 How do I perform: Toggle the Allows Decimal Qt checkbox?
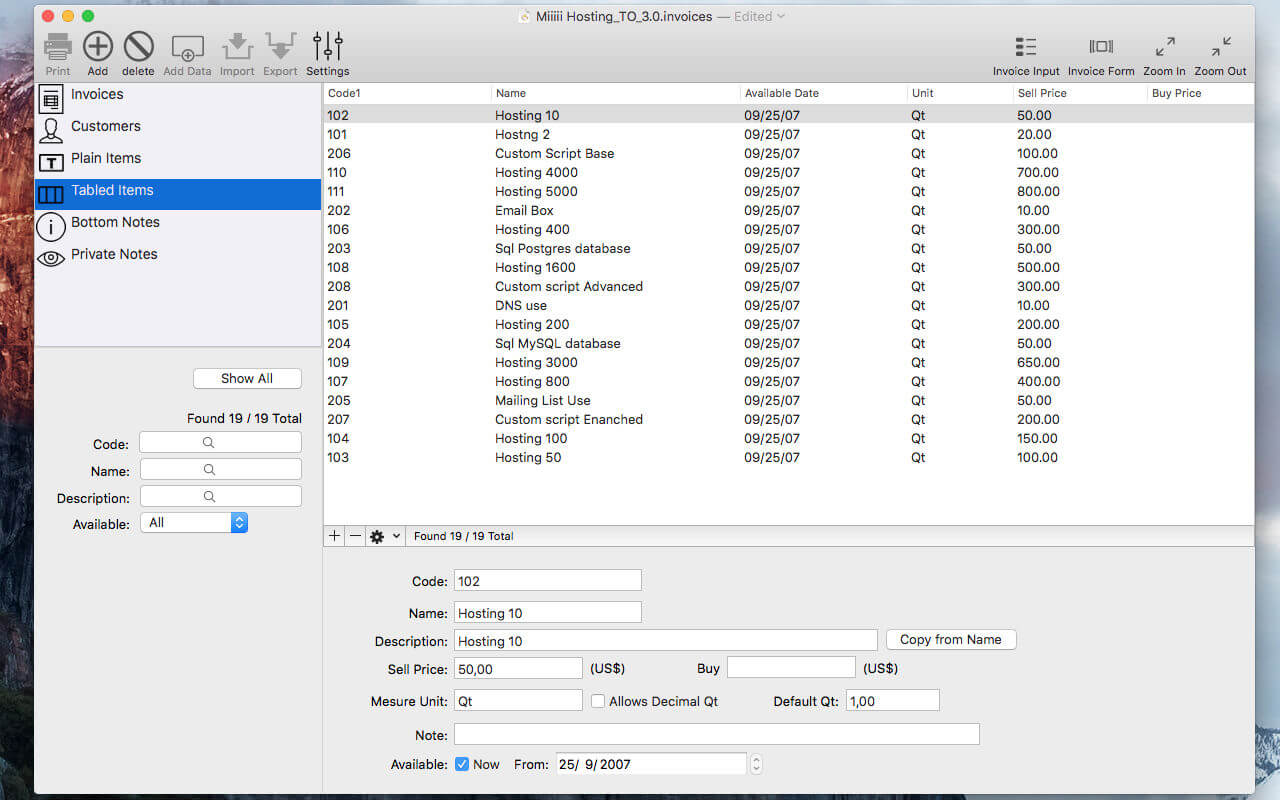[598, 701]
